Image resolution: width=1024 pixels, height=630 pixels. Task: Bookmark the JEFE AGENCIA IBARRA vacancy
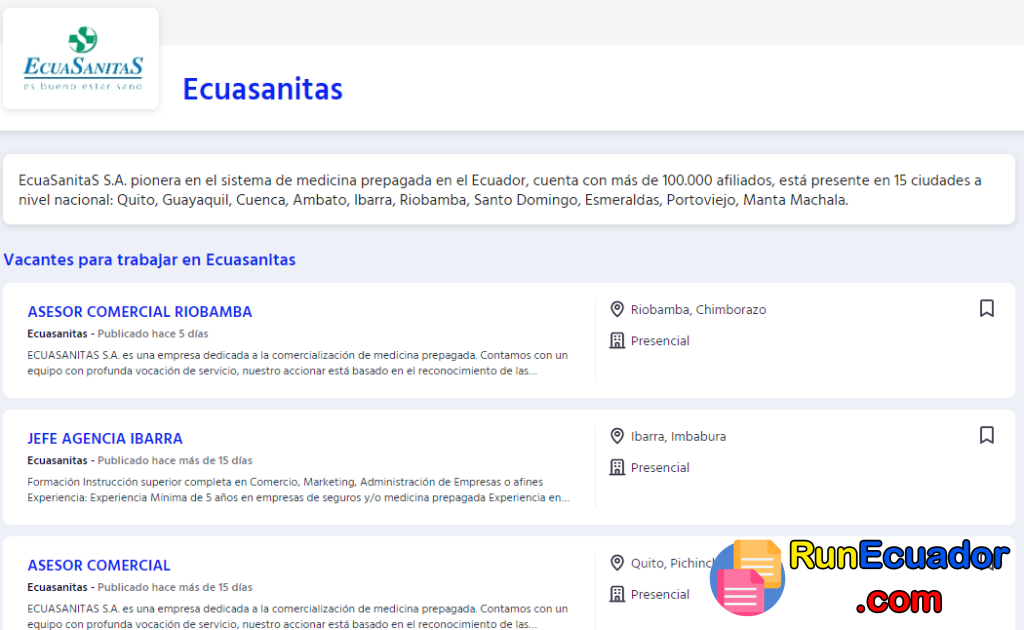[x=987, y=435]
